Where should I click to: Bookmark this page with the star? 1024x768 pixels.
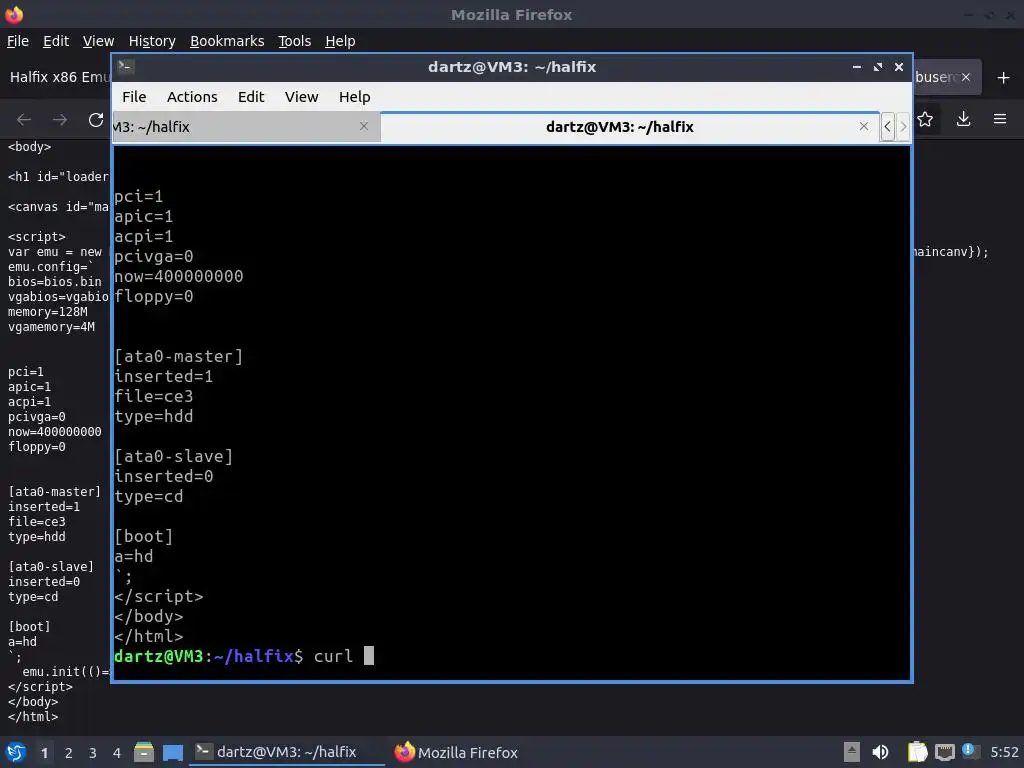point(925,119)
